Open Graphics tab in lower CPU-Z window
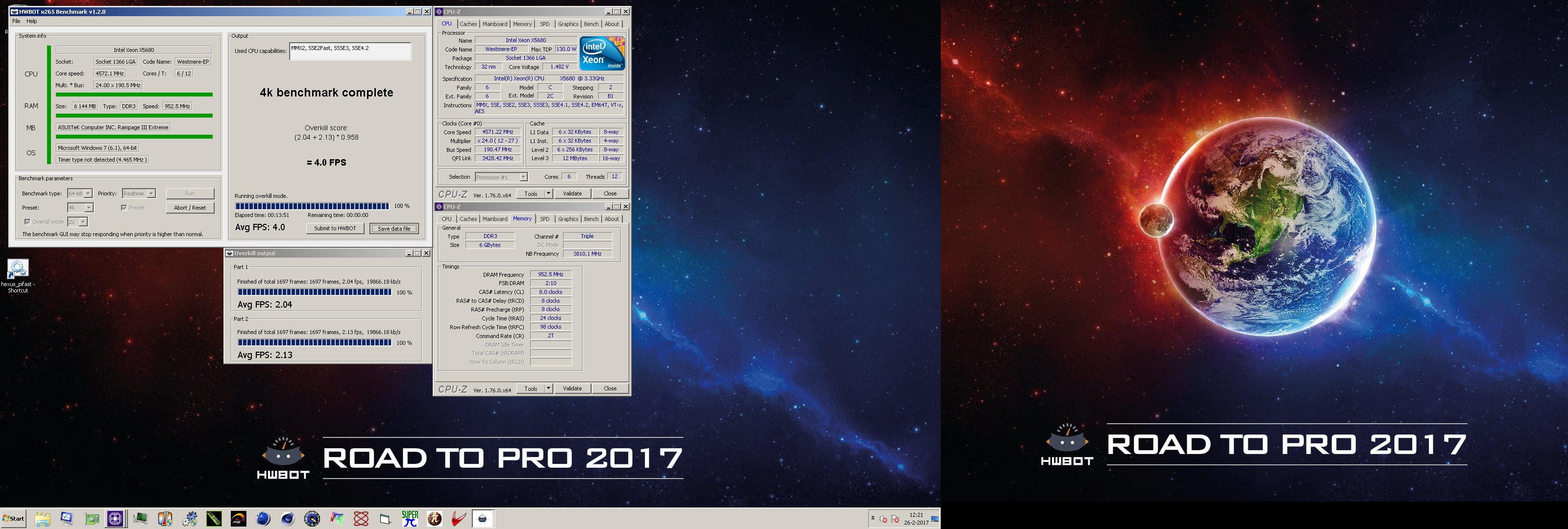 tap(568, 219)
